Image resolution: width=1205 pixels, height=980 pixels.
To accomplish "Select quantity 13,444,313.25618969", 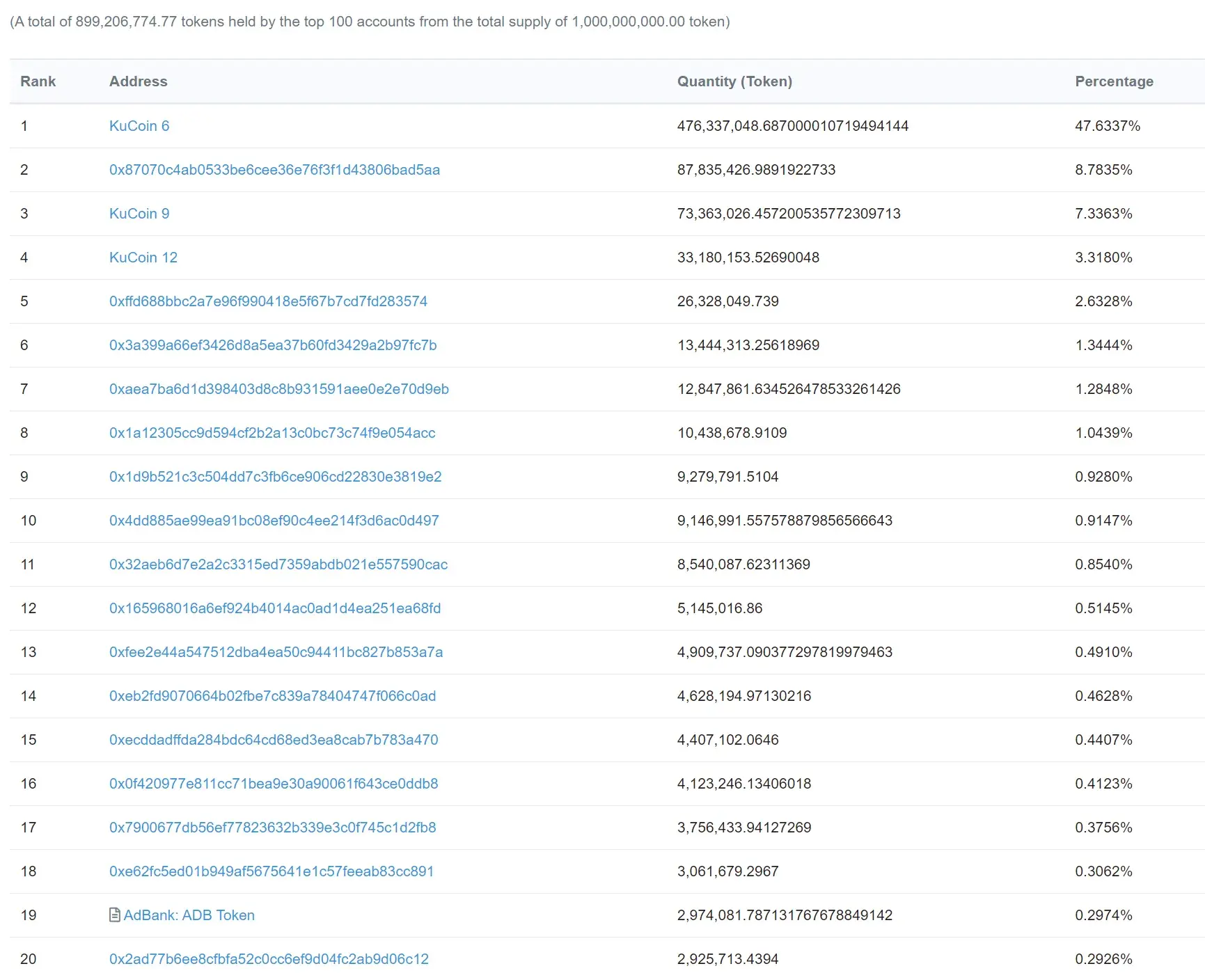I will (x=748, y=345).
